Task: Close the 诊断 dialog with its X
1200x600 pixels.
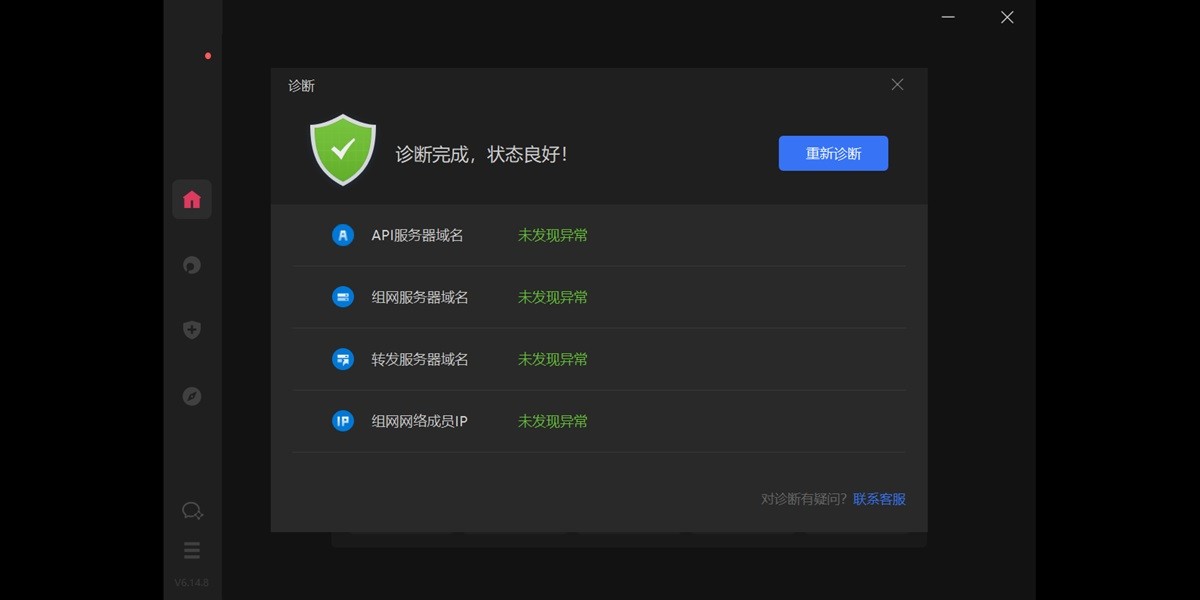Action: (x=897, y=84)
